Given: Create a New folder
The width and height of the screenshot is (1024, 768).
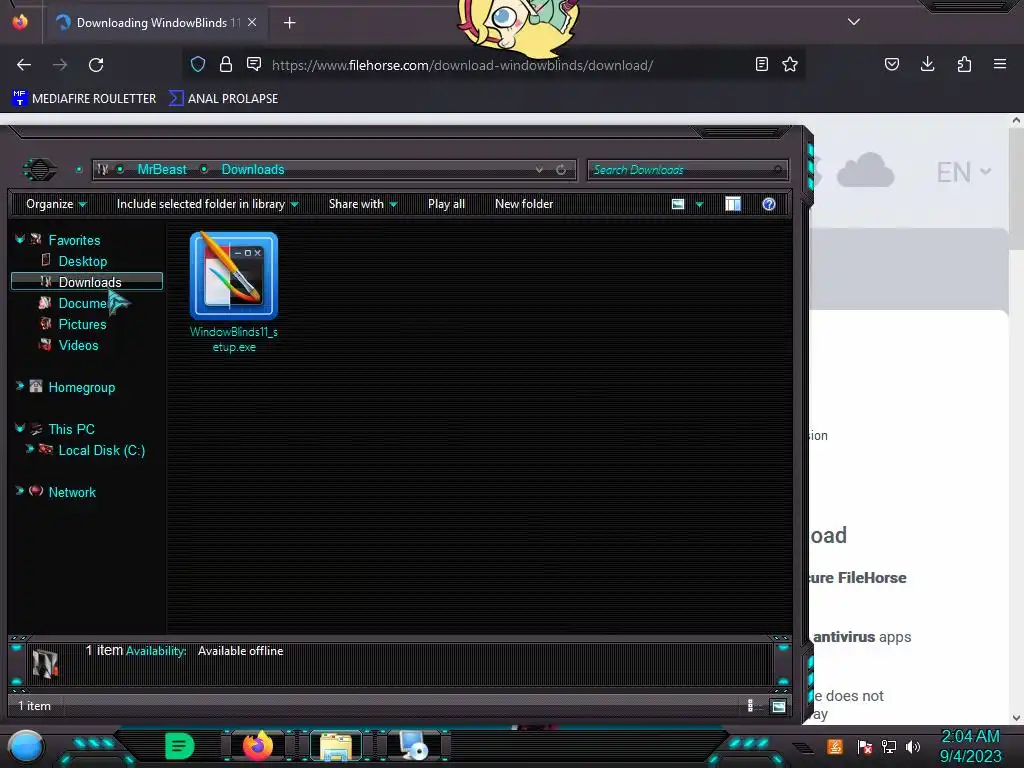Looking at the screenshot, I should coord(524,204).
